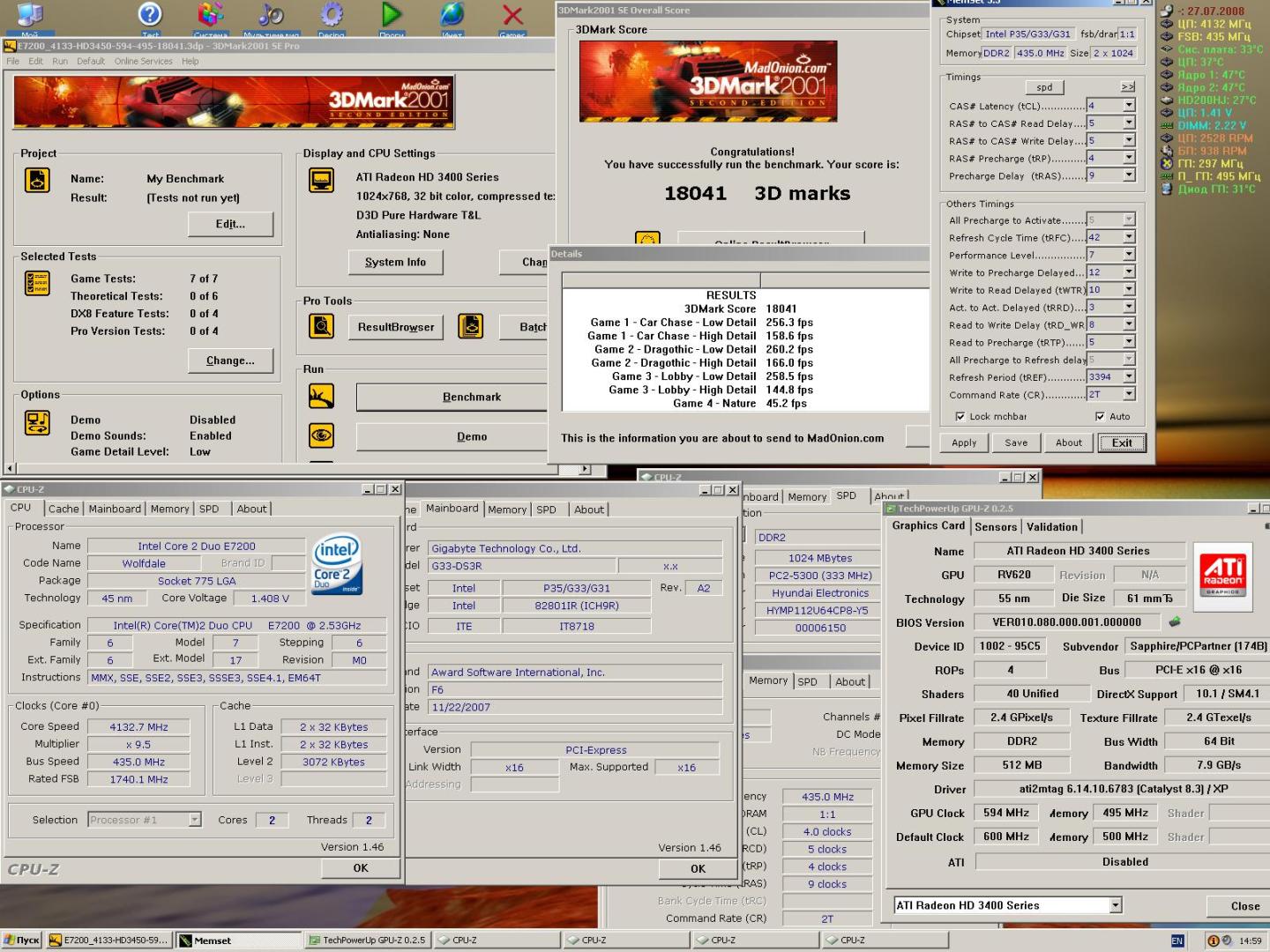Click the Save button in Memset
Image resolution: width=1270 pixels, height=952 pixels.
coord(1016,443)
